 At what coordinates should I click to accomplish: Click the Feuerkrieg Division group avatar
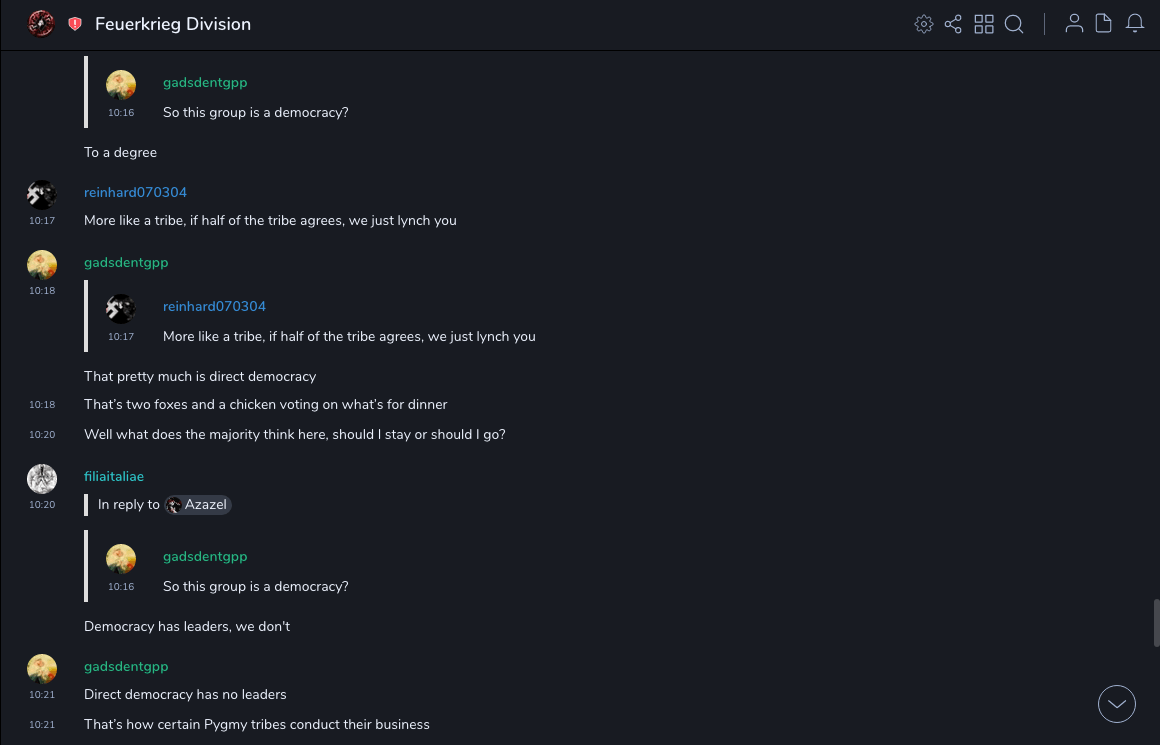(41, 23)
